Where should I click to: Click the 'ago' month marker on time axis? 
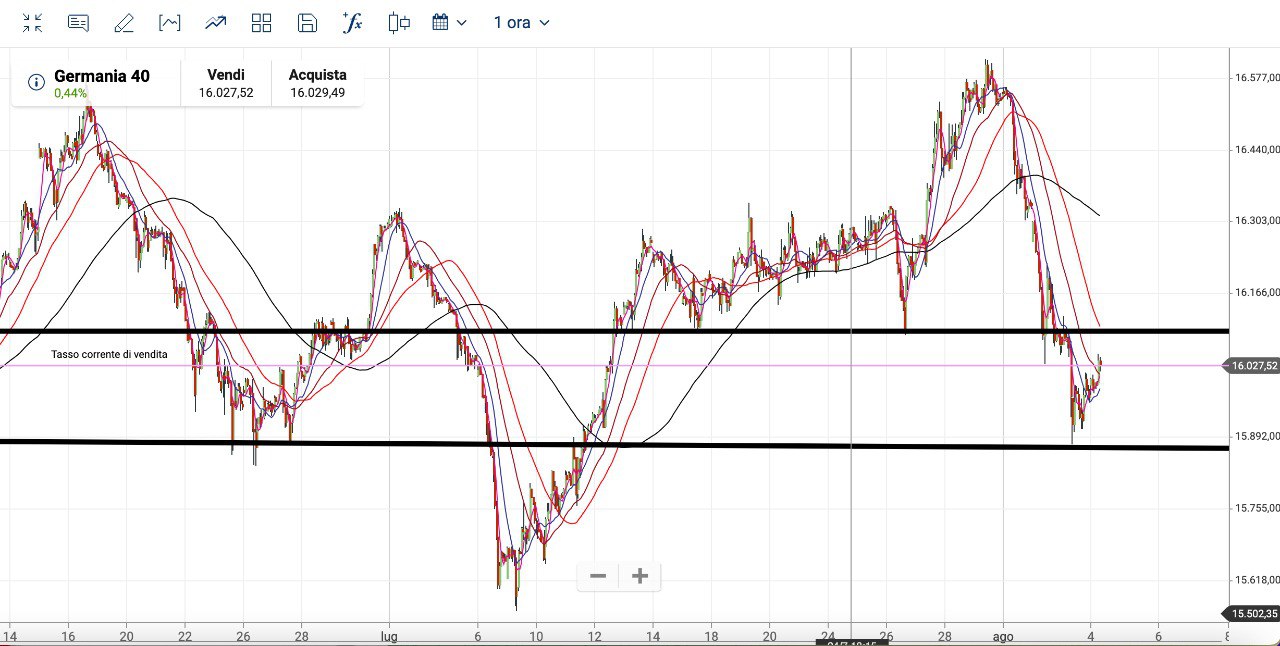coord(1004,636)
